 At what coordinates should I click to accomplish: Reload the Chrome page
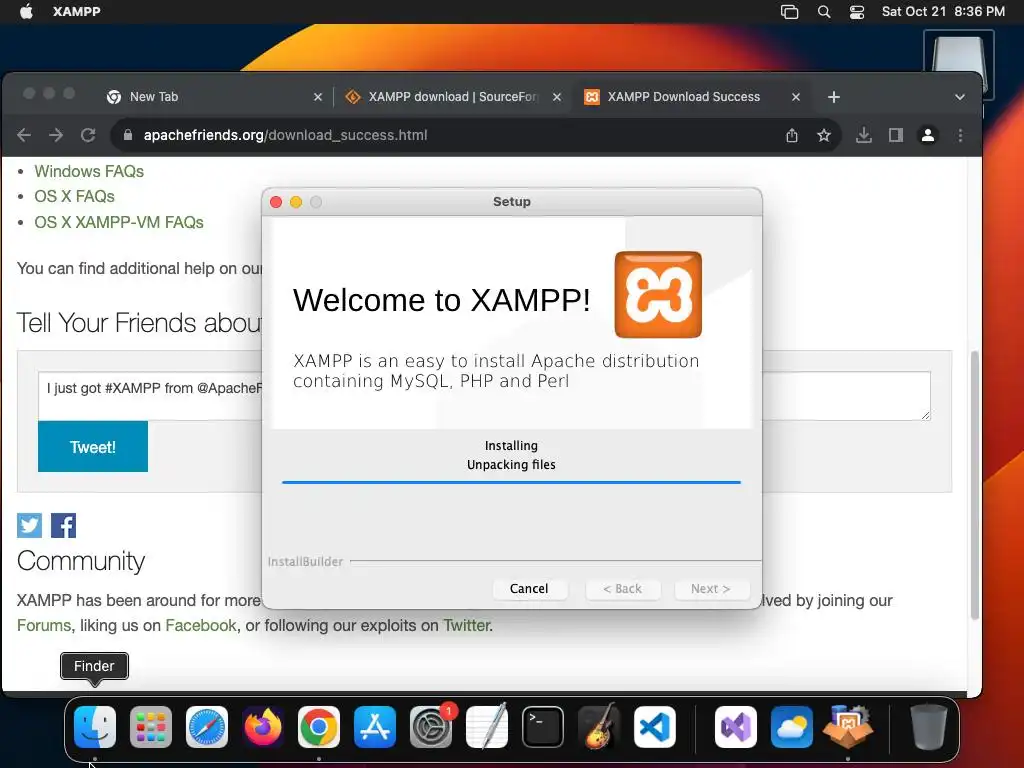88,135
